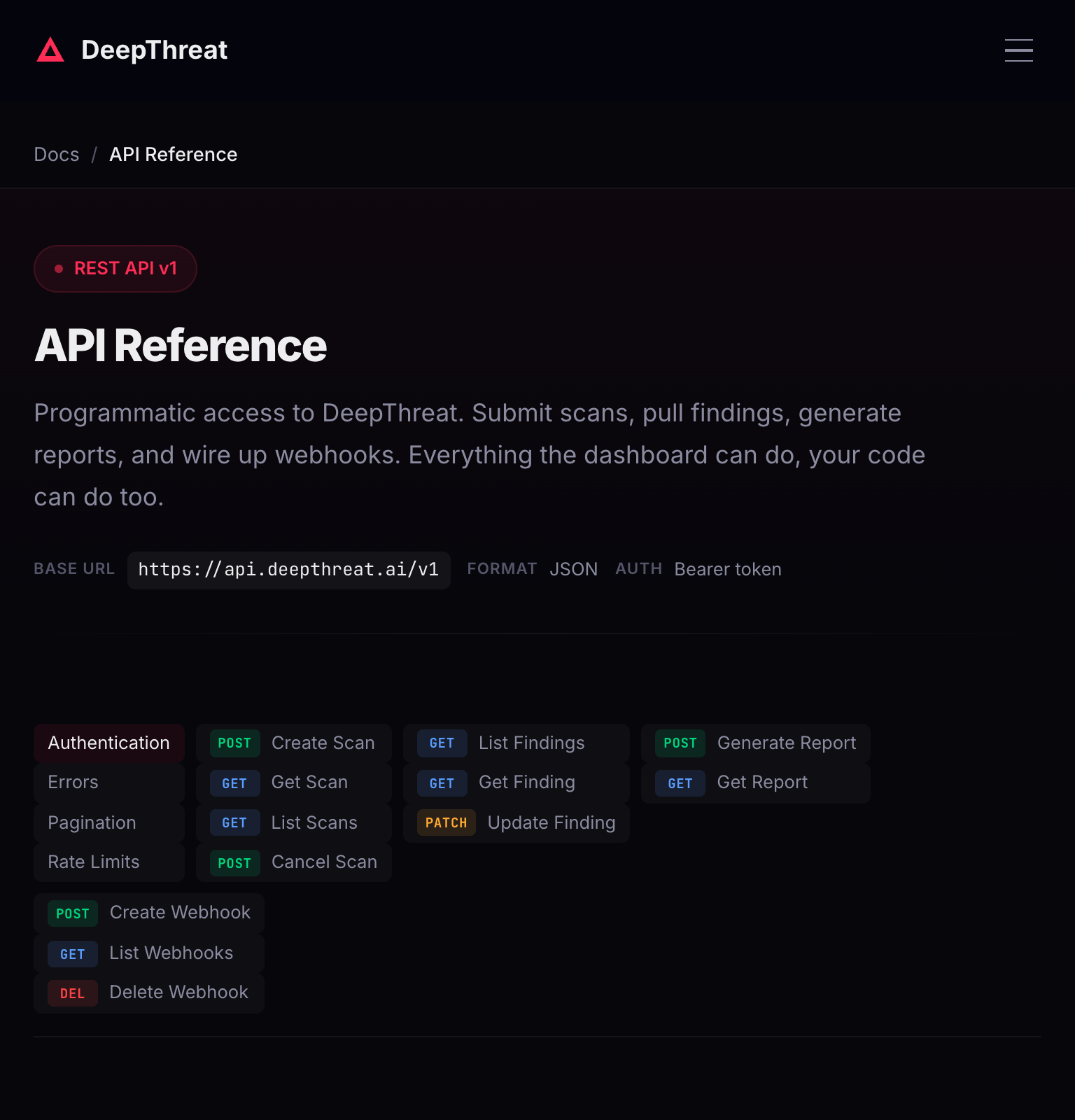
Task: Open the List Findings endpoint
Action: 516,743
